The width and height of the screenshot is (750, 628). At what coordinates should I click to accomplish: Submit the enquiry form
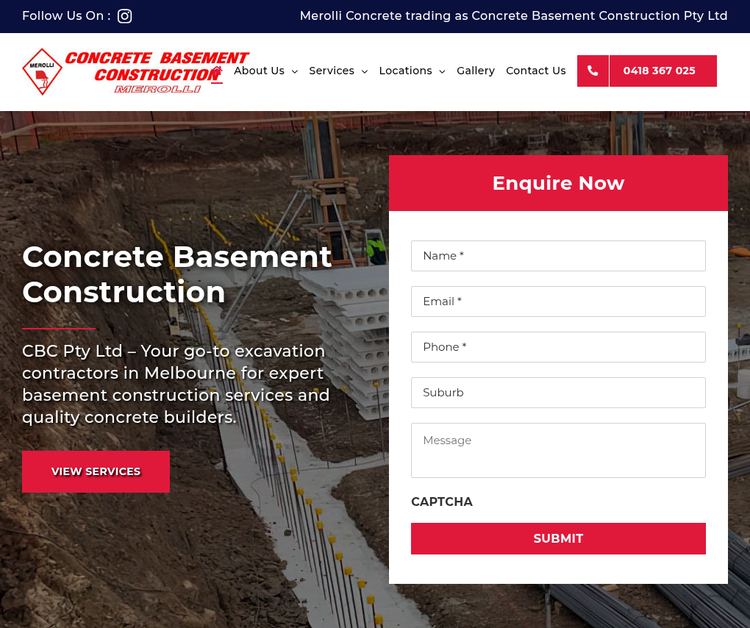[558, 538]
